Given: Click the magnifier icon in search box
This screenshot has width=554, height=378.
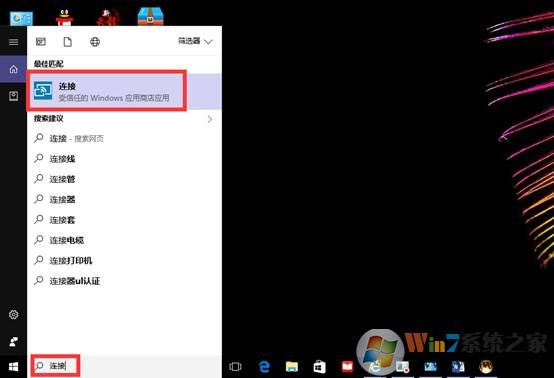Looking at the screenshot, I should (x=39, y=366).
